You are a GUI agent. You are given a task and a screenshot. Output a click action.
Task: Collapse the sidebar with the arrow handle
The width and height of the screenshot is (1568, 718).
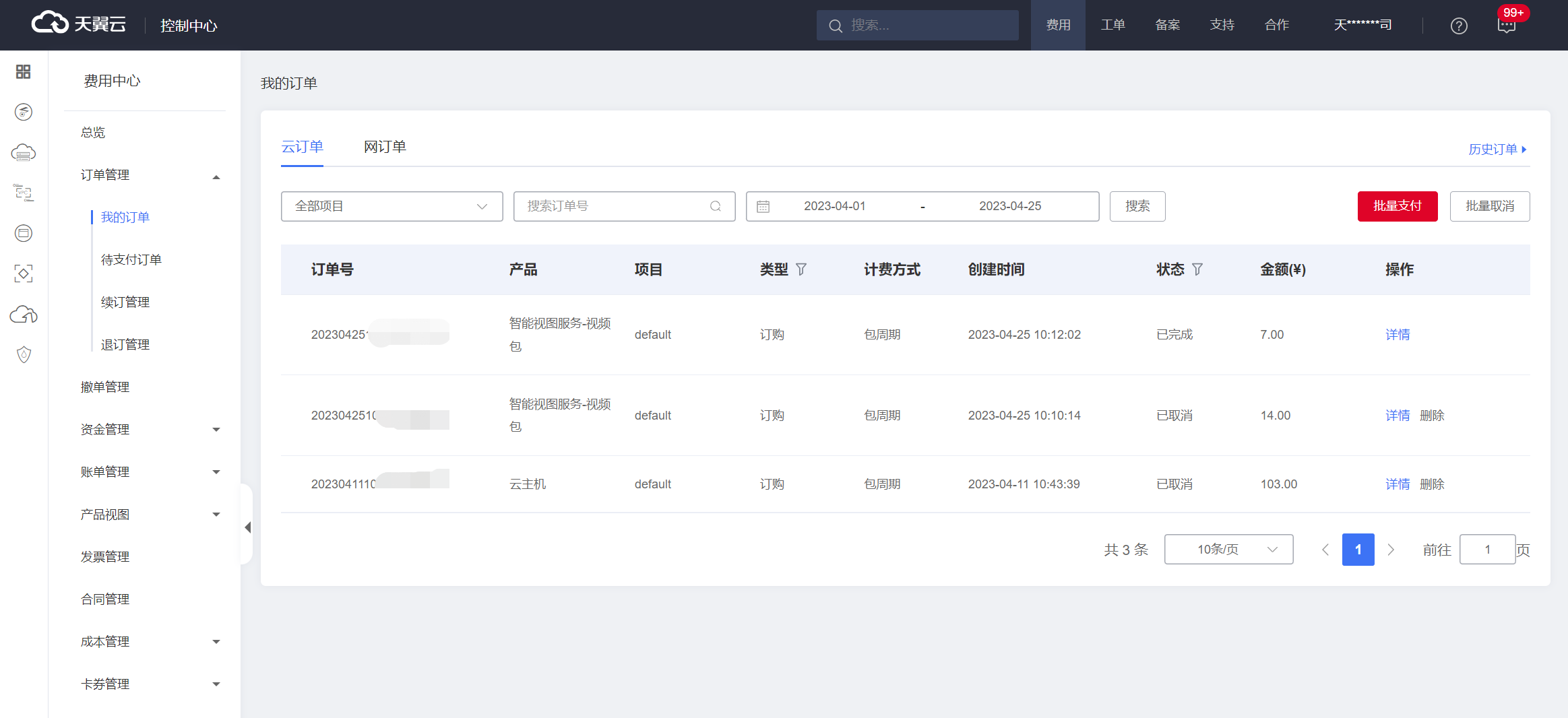click(247, 527)
